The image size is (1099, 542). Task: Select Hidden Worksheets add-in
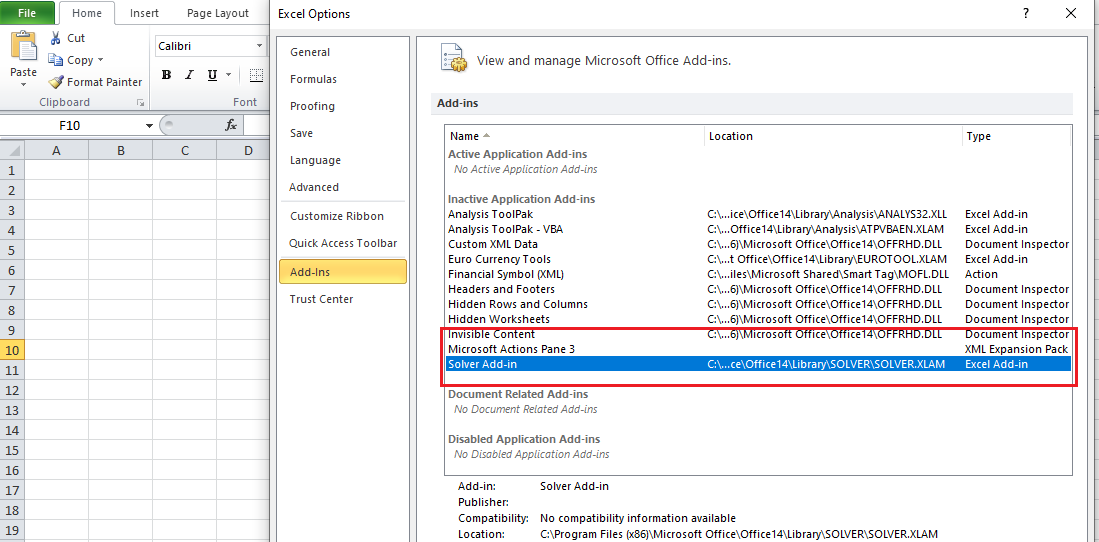point(758,319)
